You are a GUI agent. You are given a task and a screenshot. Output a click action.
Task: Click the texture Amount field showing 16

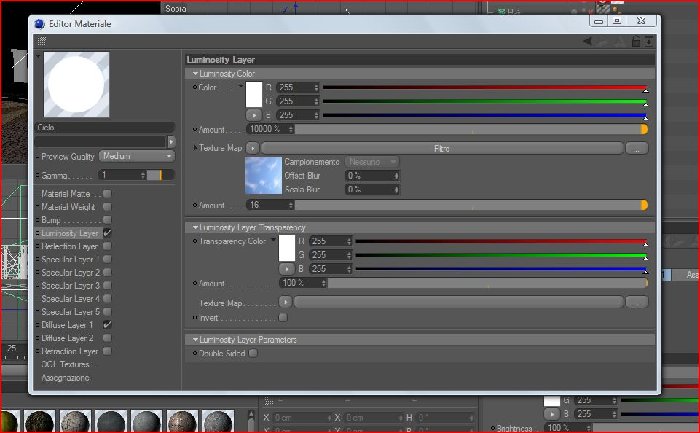(x=270, y=205)
